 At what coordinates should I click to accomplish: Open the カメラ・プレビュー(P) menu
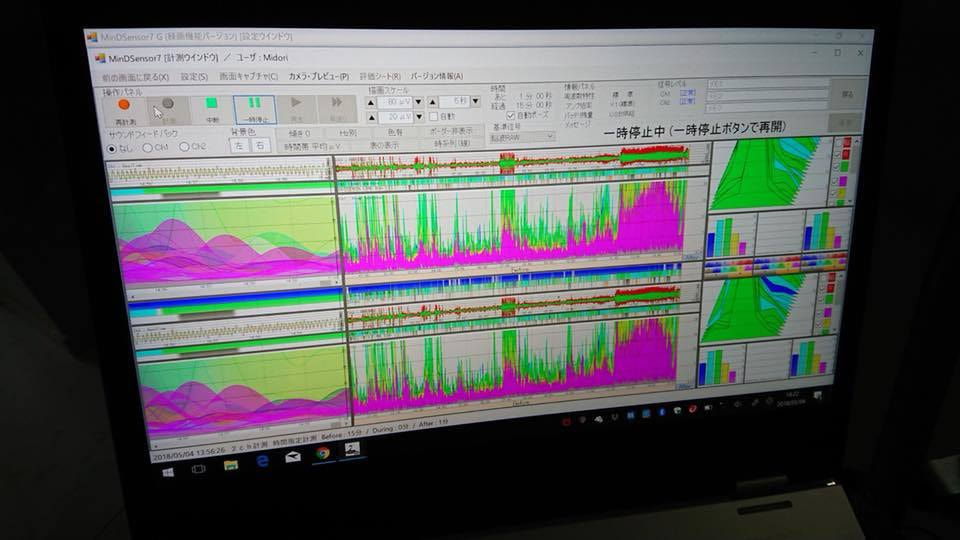pos(318,76)
